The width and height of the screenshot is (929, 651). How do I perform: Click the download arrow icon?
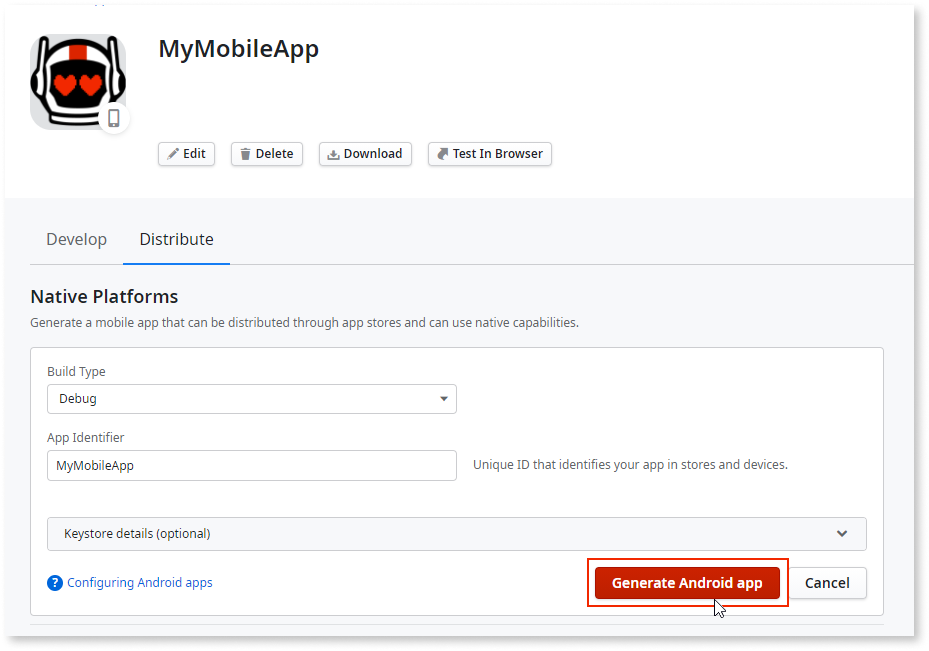(332, 153)
